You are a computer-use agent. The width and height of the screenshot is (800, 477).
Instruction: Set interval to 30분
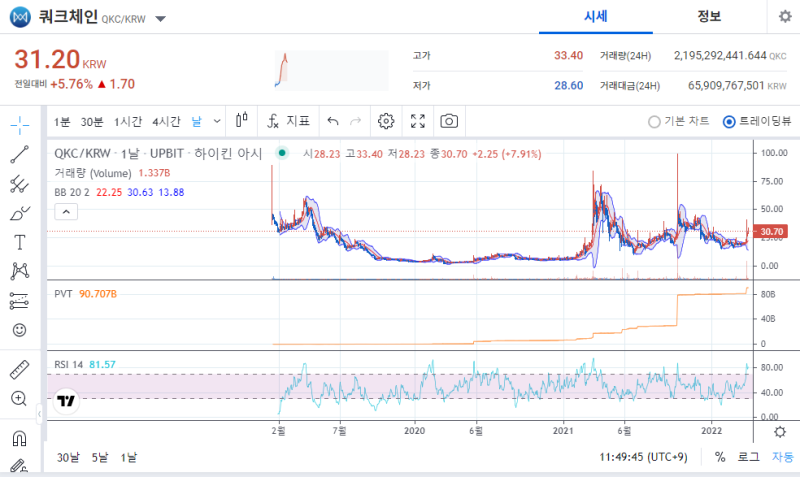tap(92, 121)
